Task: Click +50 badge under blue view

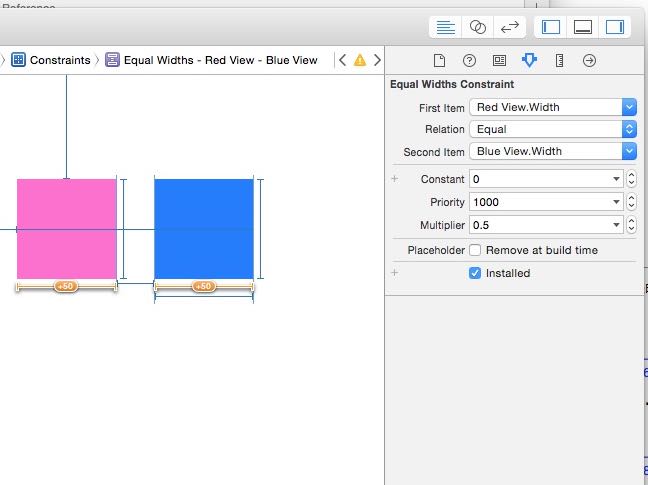Action: coord(203,286)
